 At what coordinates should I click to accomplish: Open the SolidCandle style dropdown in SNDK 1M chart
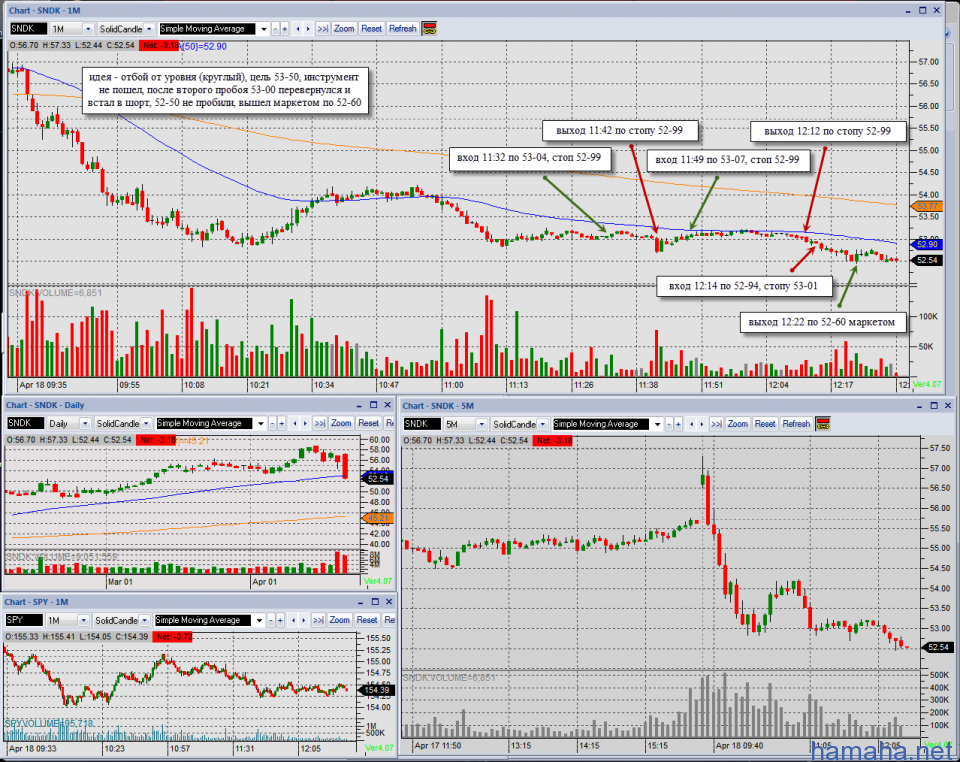click(149, 29)
